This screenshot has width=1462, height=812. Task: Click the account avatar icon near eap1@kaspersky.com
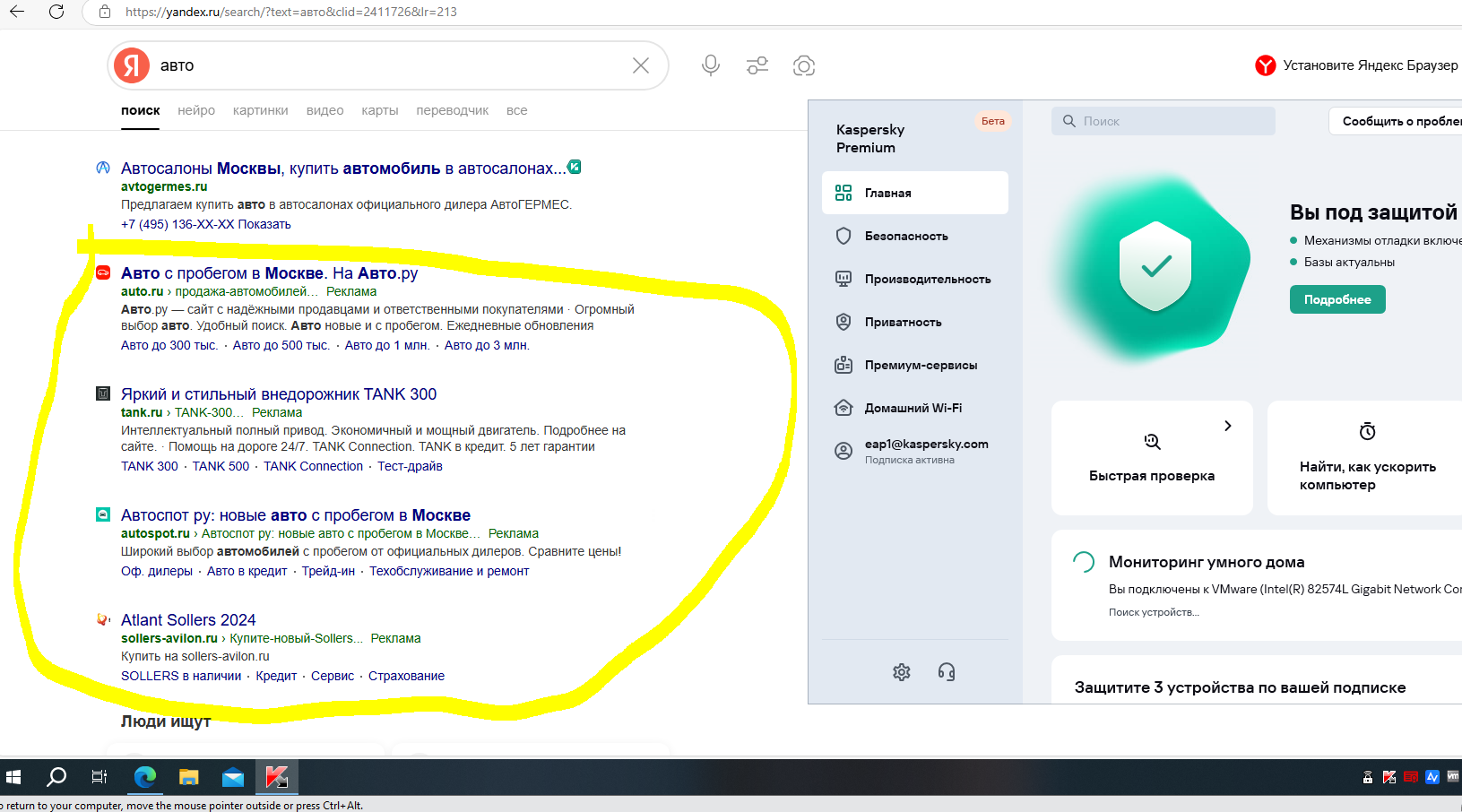(x=843, y=451)
